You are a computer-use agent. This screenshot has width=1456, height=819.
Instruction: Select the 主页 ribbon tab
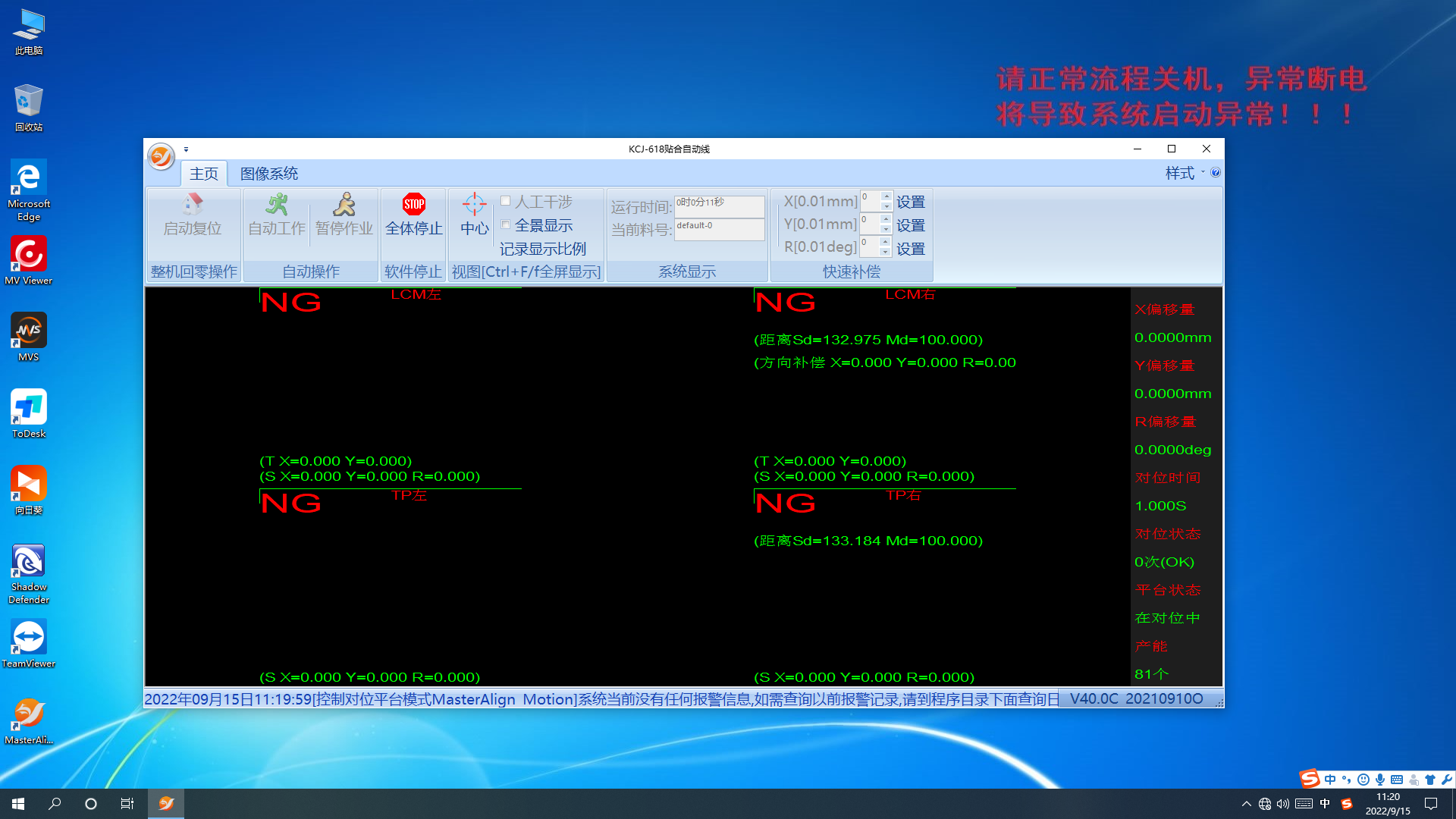coord(203,174)
